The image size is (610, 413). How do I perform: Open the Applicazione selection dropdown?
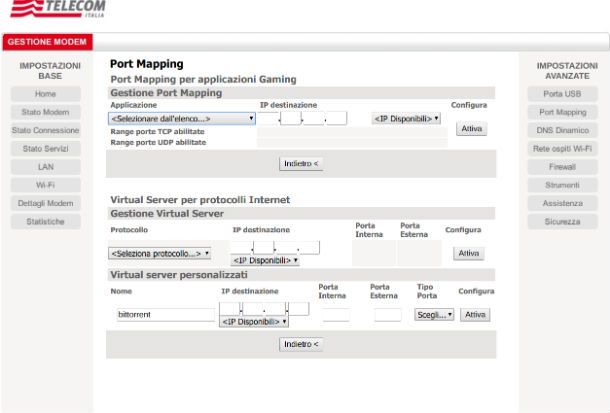[x=182, y=119]
